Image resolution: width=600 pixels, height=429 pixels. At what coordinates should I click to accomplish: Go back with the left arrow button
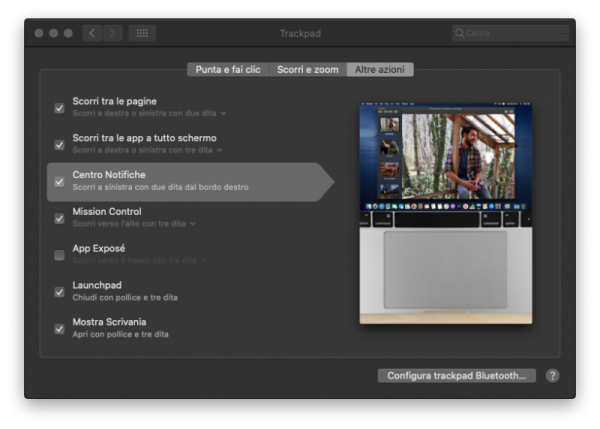click(x=92, y=33)
